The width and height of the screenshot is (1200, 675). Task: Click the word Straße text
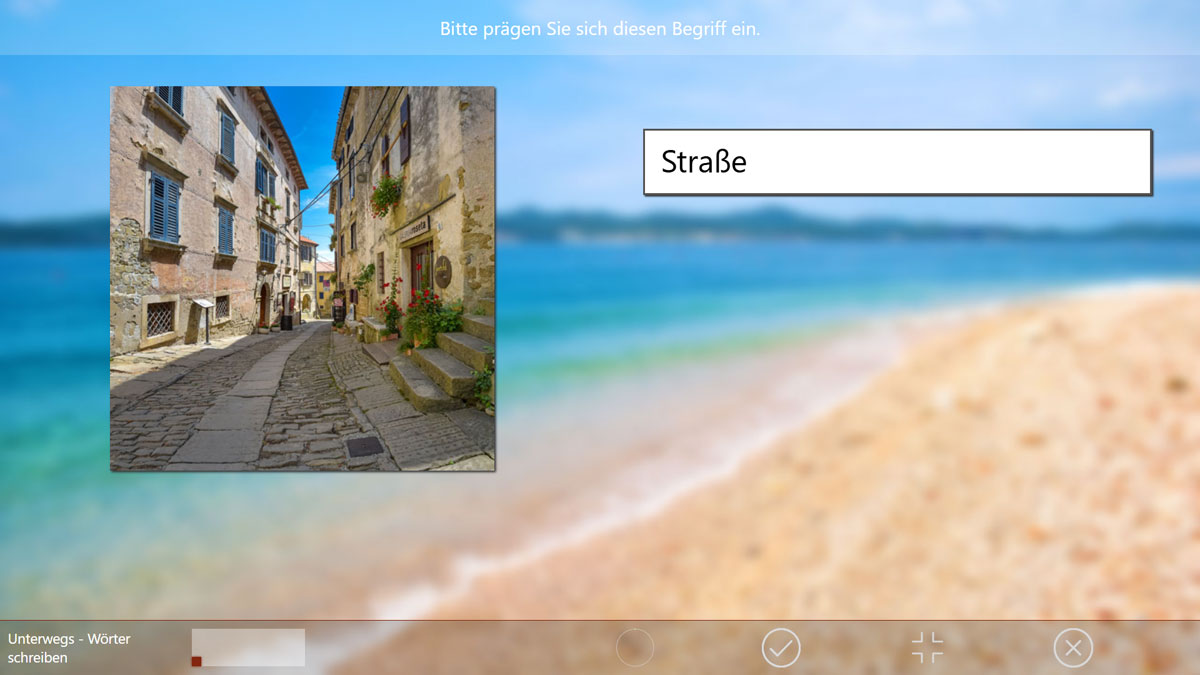[x=703, y=162]
